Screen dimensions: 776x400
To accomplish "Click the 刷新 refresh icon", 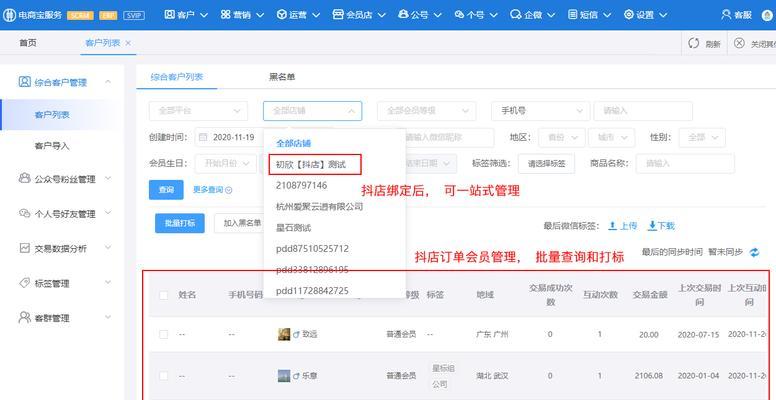I will point(694,44).
